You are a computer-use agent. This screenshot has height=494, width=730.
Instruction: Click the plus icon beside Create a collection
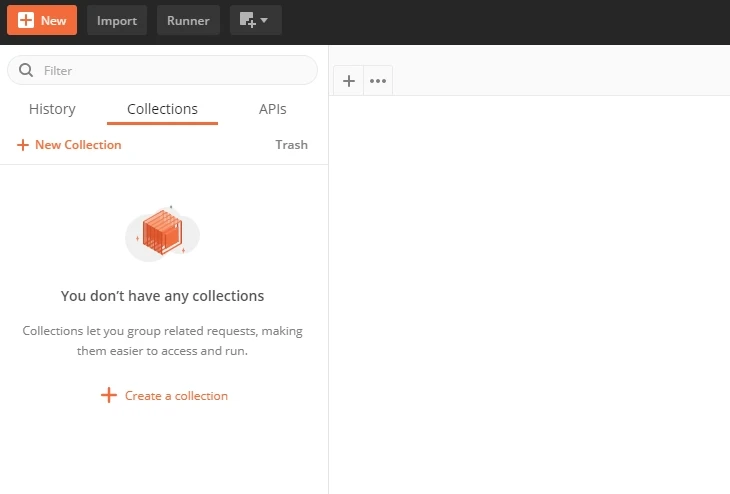109,396
